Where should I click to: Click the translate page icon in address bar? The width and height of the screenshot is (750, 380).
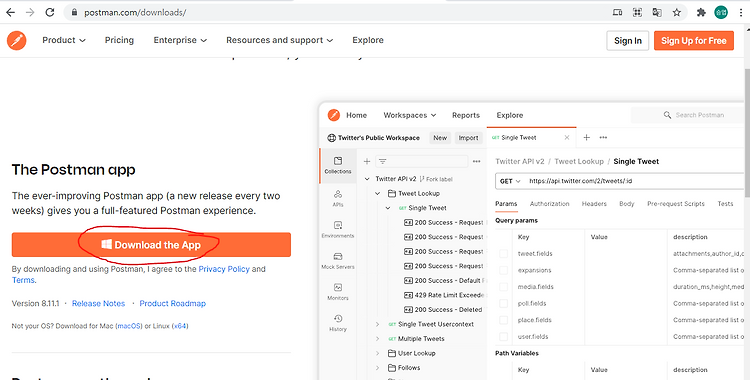click(x=657, y=12)
